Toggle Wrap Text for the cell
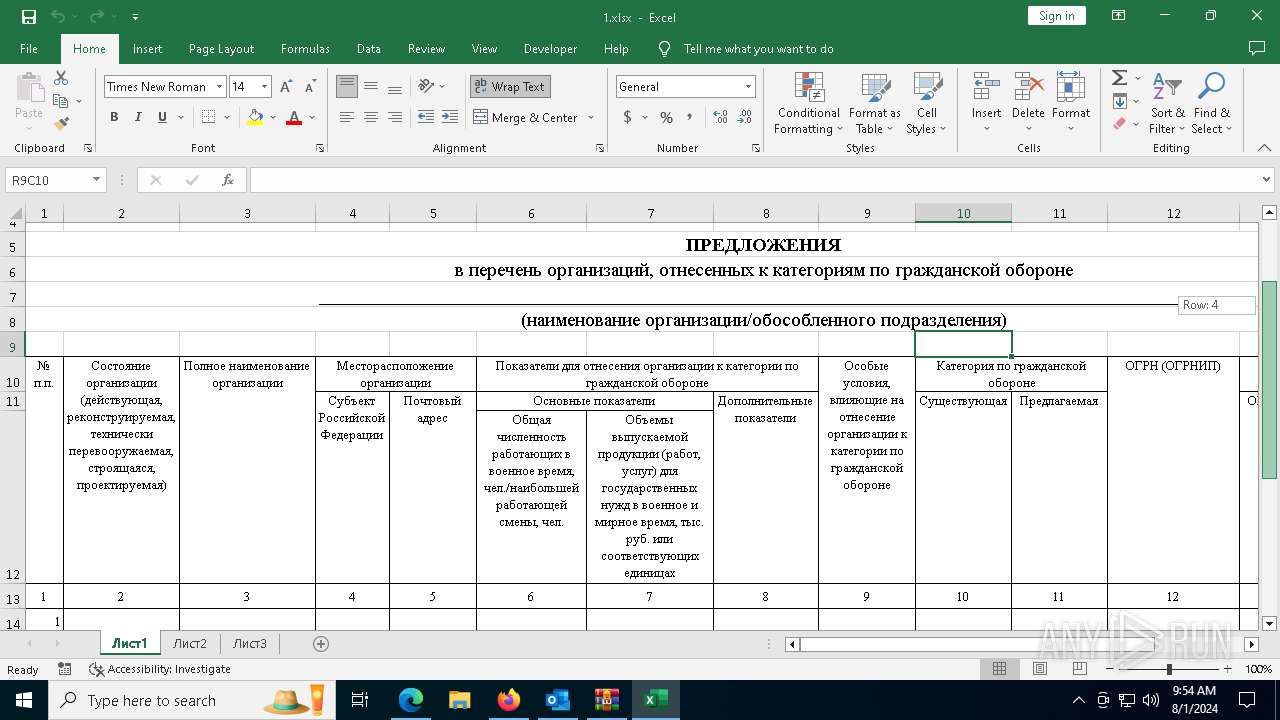 click(510, 87)
